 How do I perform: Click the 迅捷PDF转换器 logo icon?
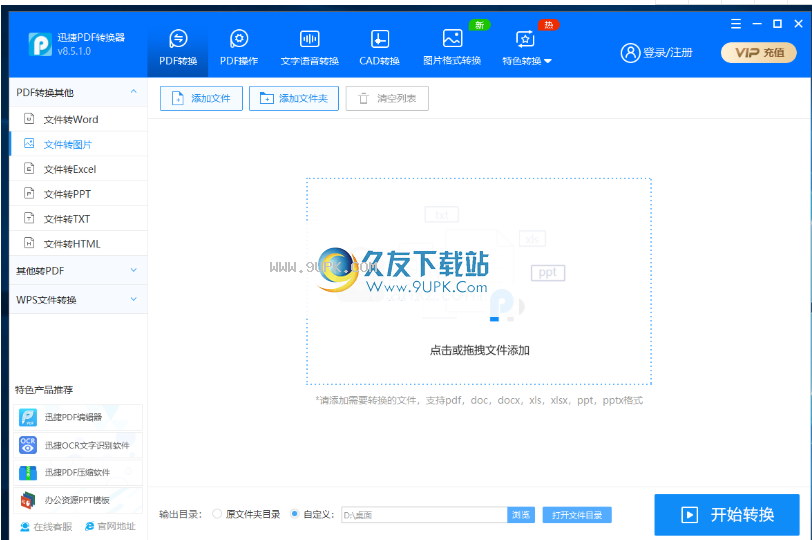[x=40, y=44]
